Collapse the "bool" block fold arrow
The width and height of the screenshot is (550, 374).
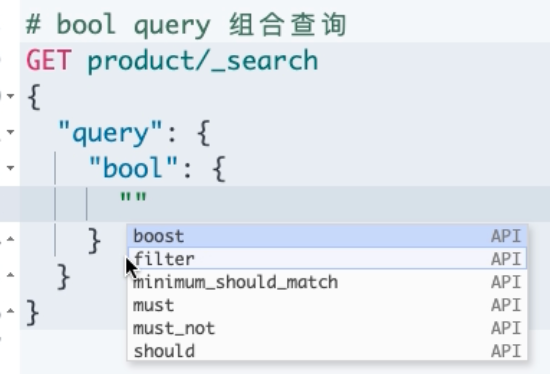pos(11,168)
